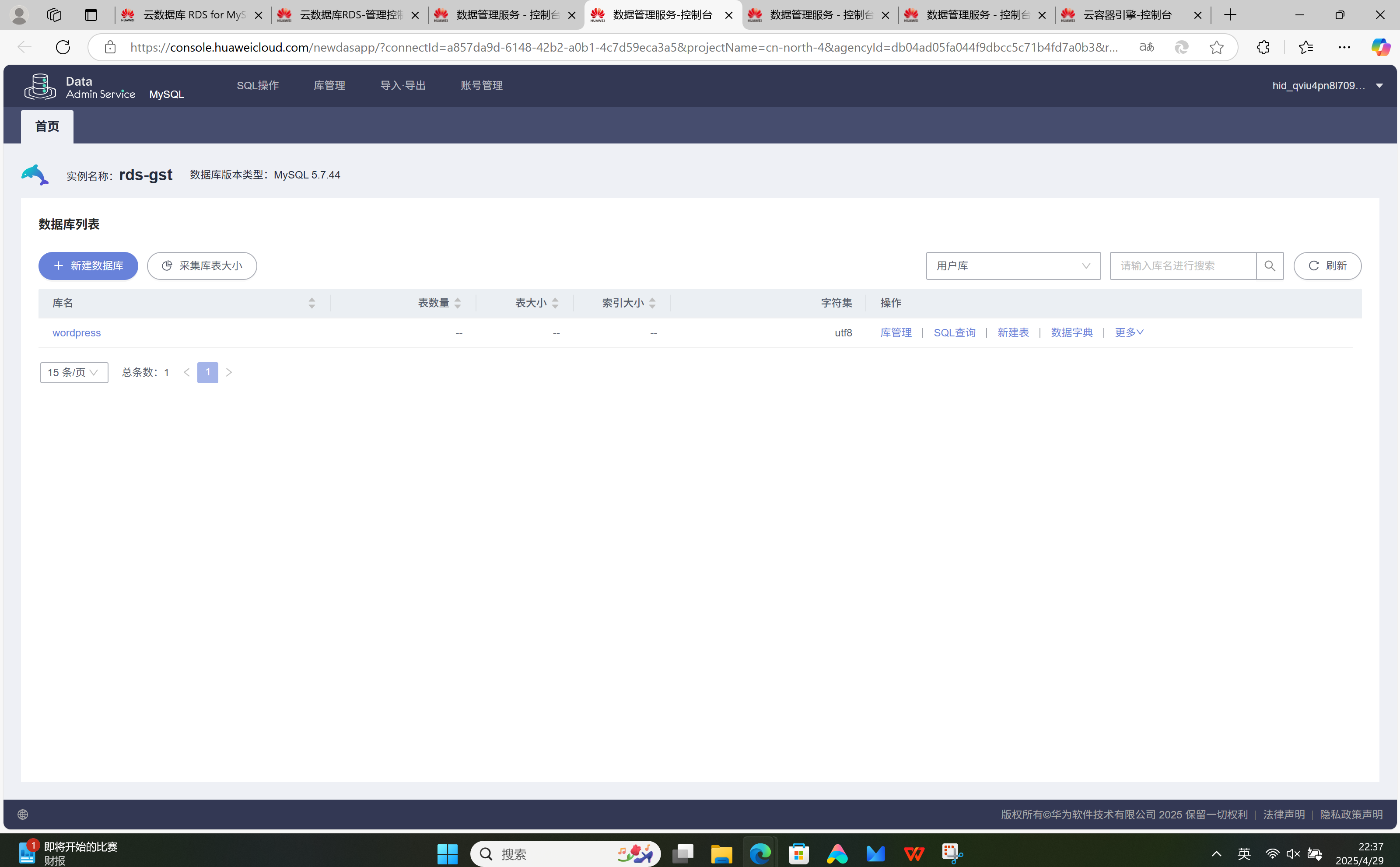Open the Copilot icon in the Edge toolbar

(x=1380, y=47)
